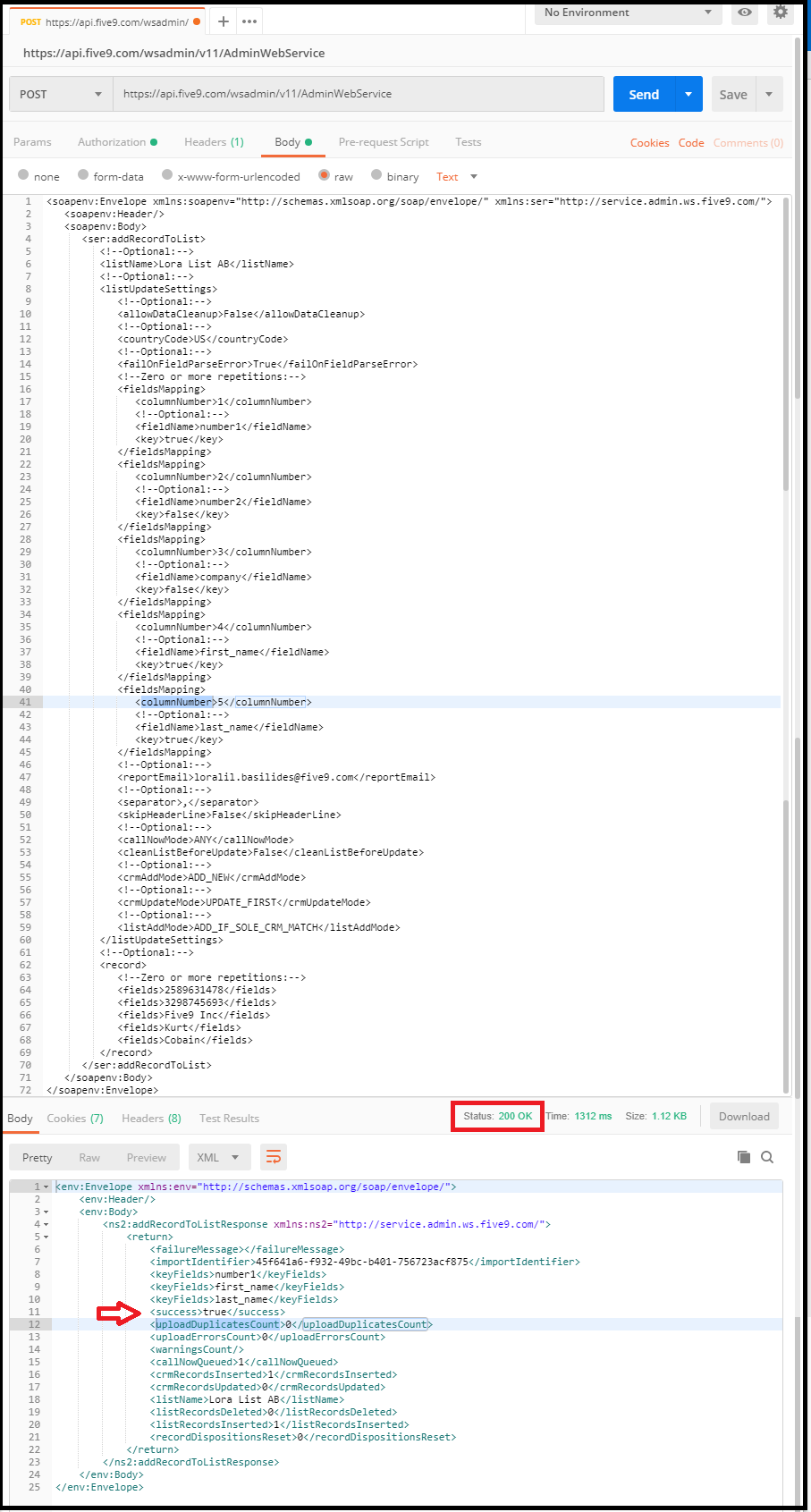Open the Text content type dropdown
This screenshot has width=811, height=1512.
click(x=457, y=177)
